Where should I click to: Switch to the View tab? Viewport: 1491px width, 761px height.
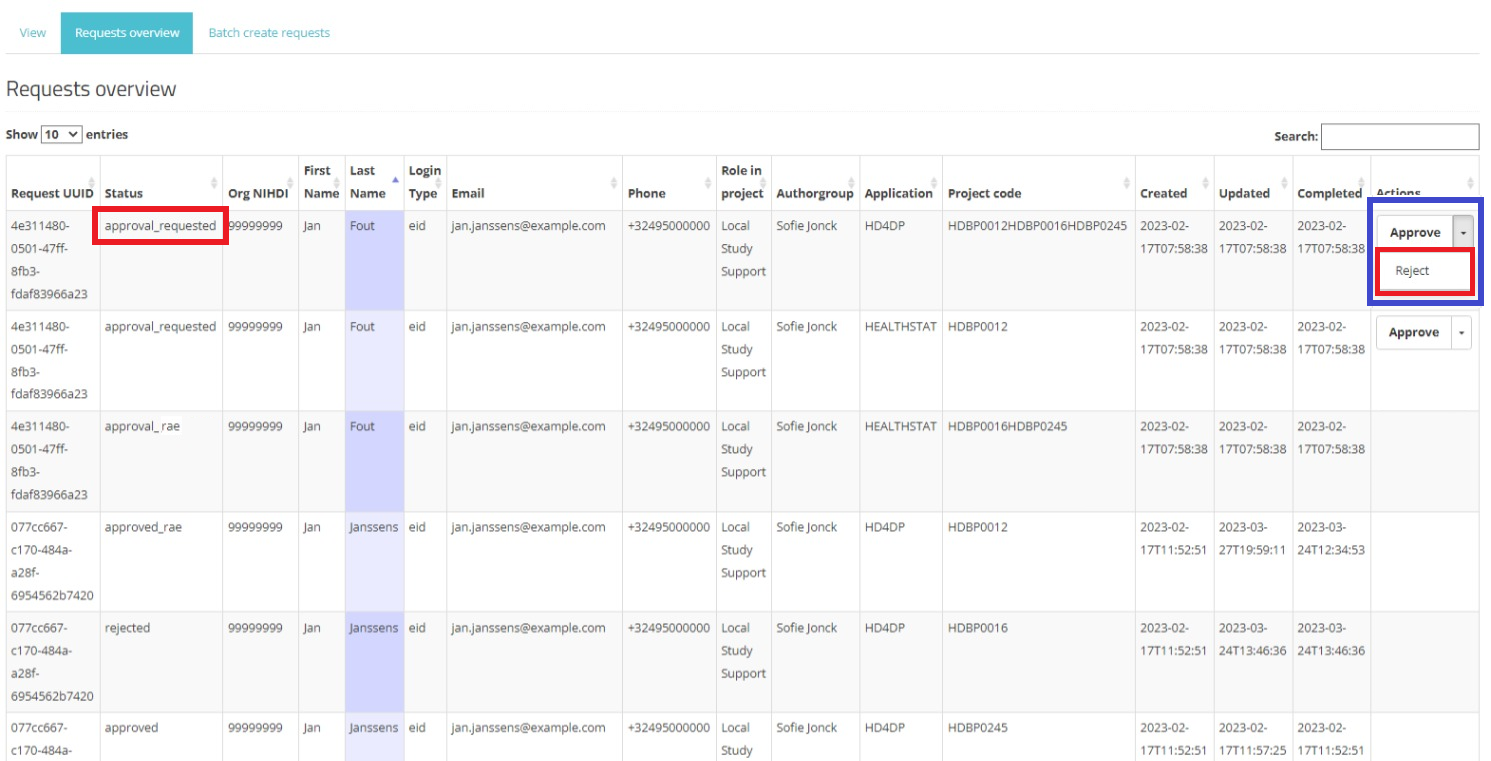pos(32,33)
